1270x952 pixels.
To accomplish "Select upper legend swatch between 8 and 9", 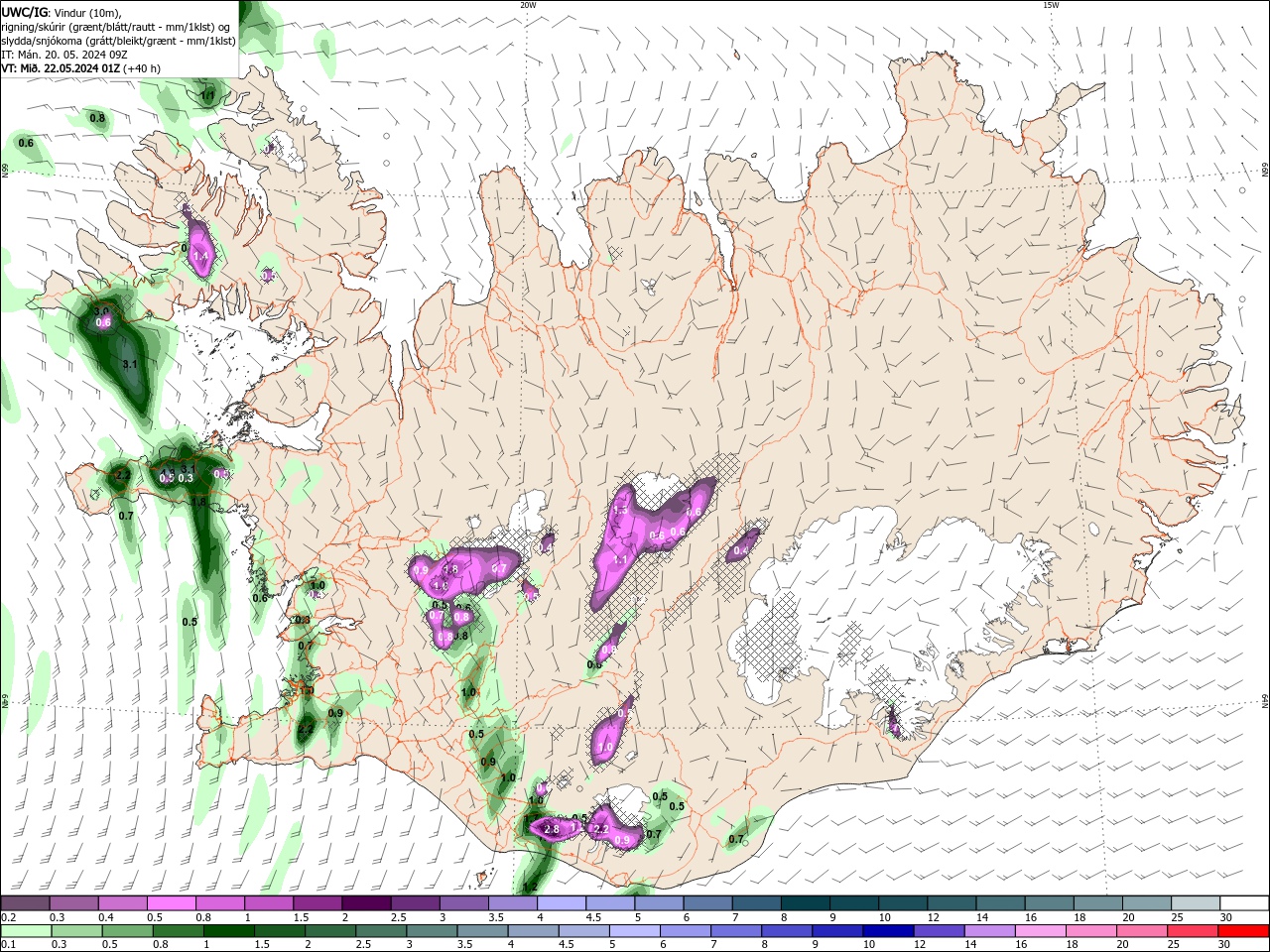I will (x=805, y=903).
